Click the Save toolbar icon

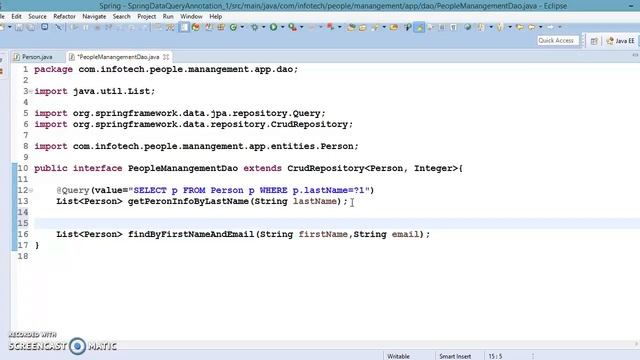(19, 27)
